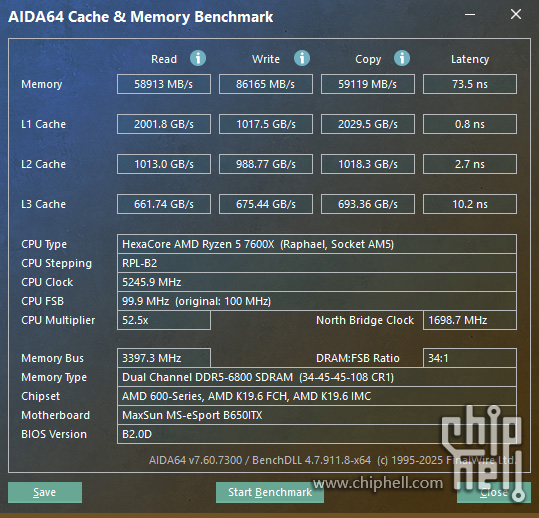Close window with the X icon
The width and height of the screenshot is (539, 518).
(516, 14)
